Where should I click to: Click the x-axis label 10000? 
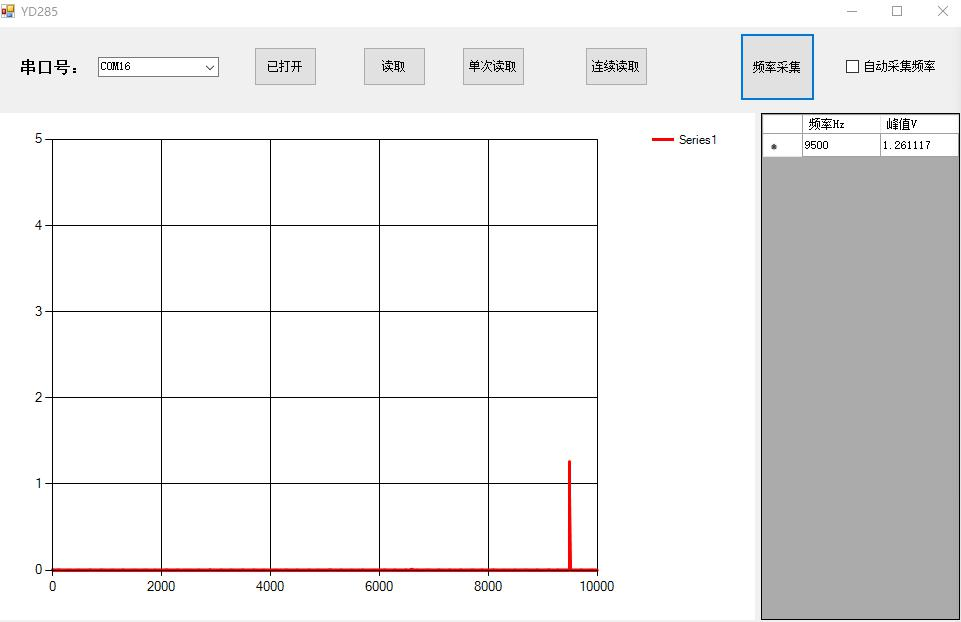tap(597, 586)
